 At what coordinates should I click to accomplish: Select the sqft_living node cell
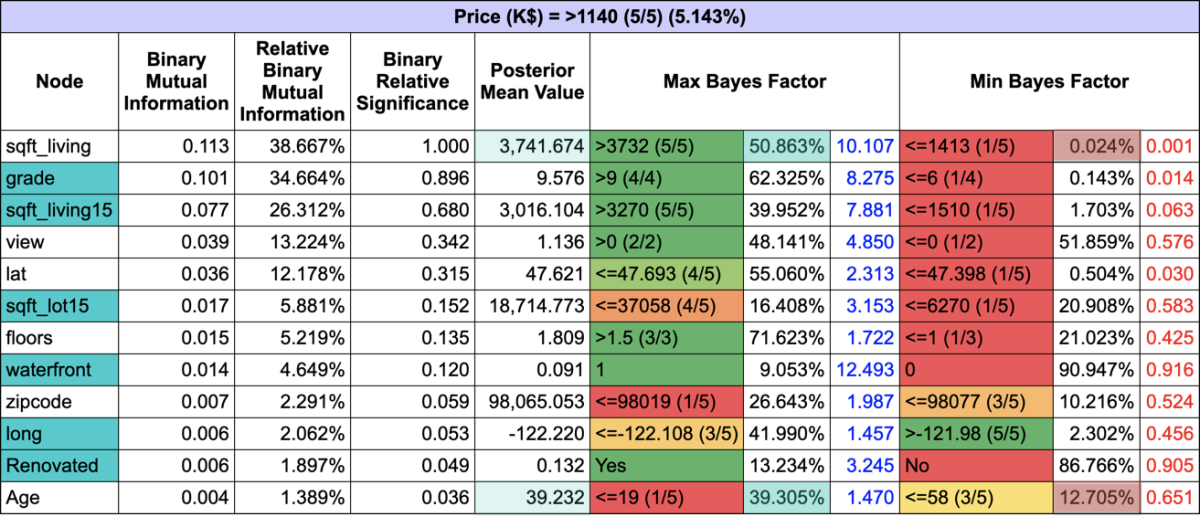click(x=60, y=146)
